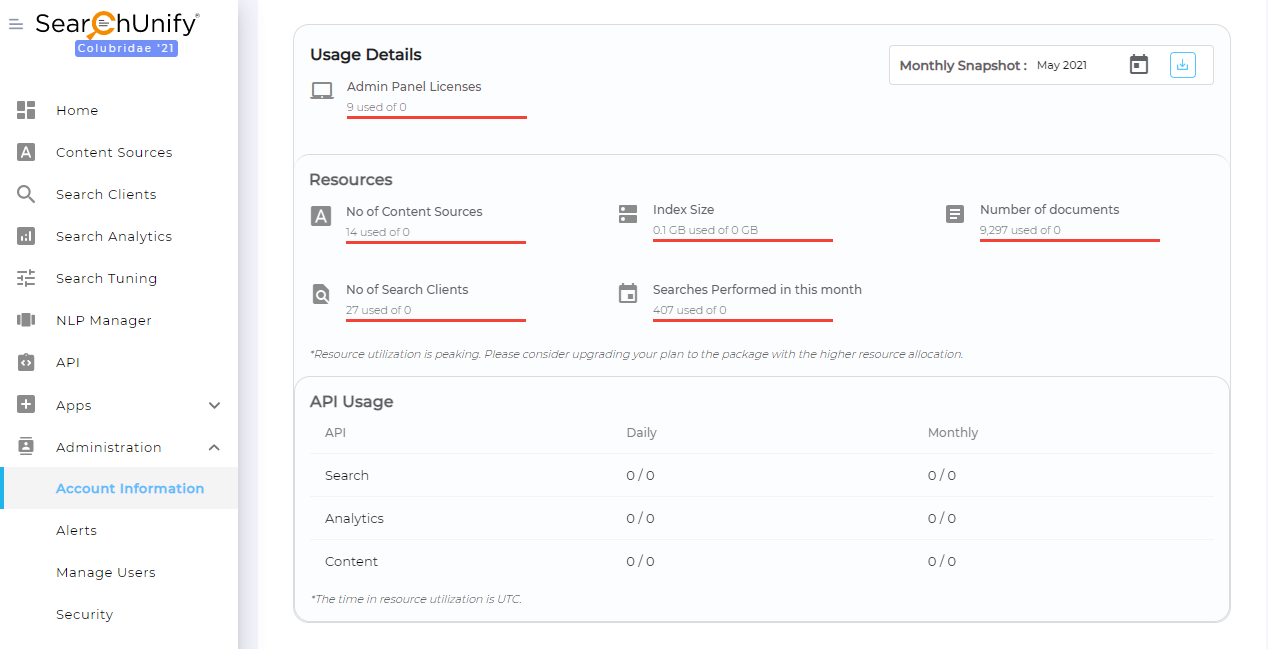This screenshot has height=649, width=1268.
Task: Click the Search Analytics chart icon
Action: (x=26, y=236)
